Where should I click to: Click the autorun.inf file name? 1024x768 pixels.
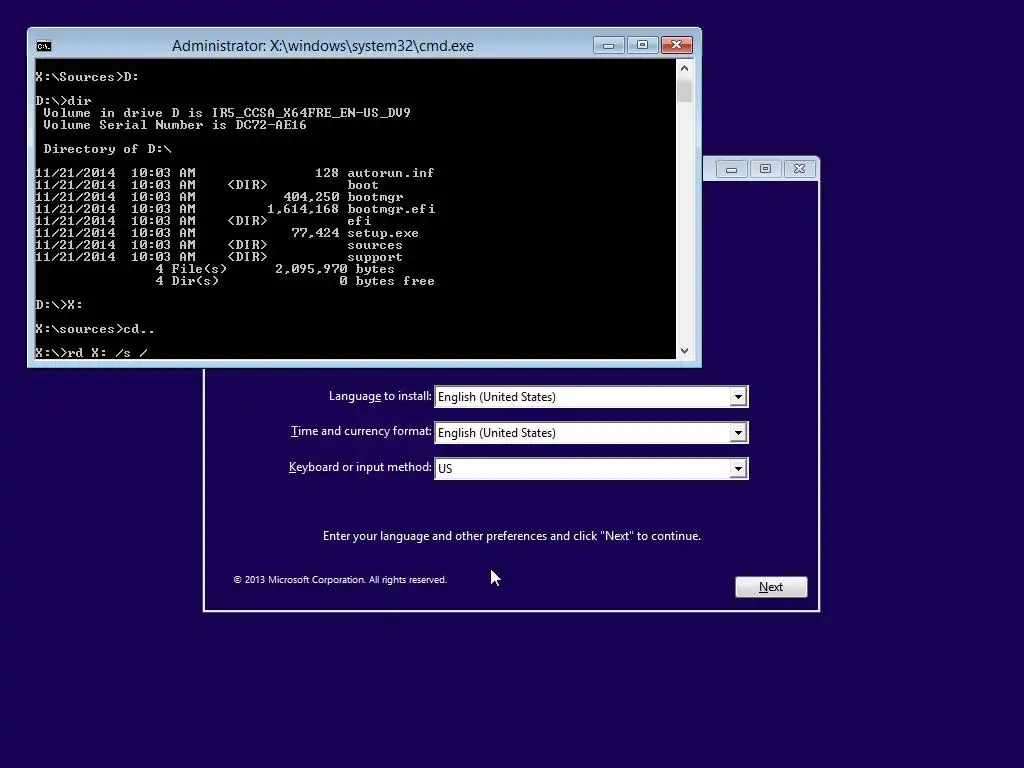(x=391, y=173)
